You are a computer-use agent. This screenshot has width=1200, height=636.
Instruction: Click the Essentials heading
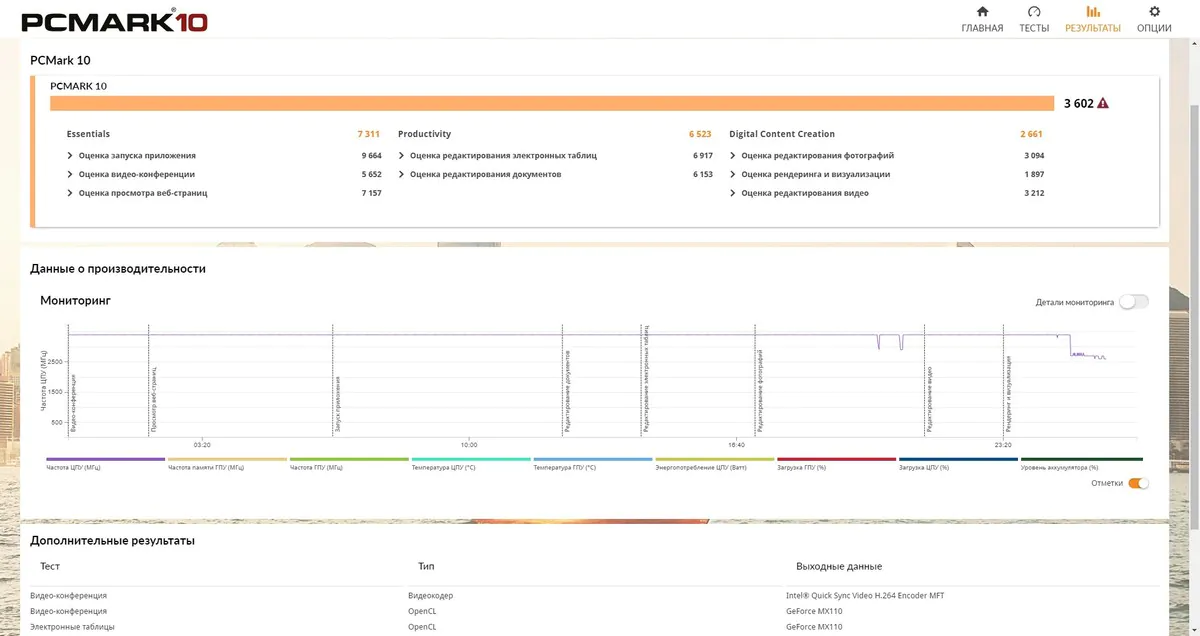[x=88, y=134]
